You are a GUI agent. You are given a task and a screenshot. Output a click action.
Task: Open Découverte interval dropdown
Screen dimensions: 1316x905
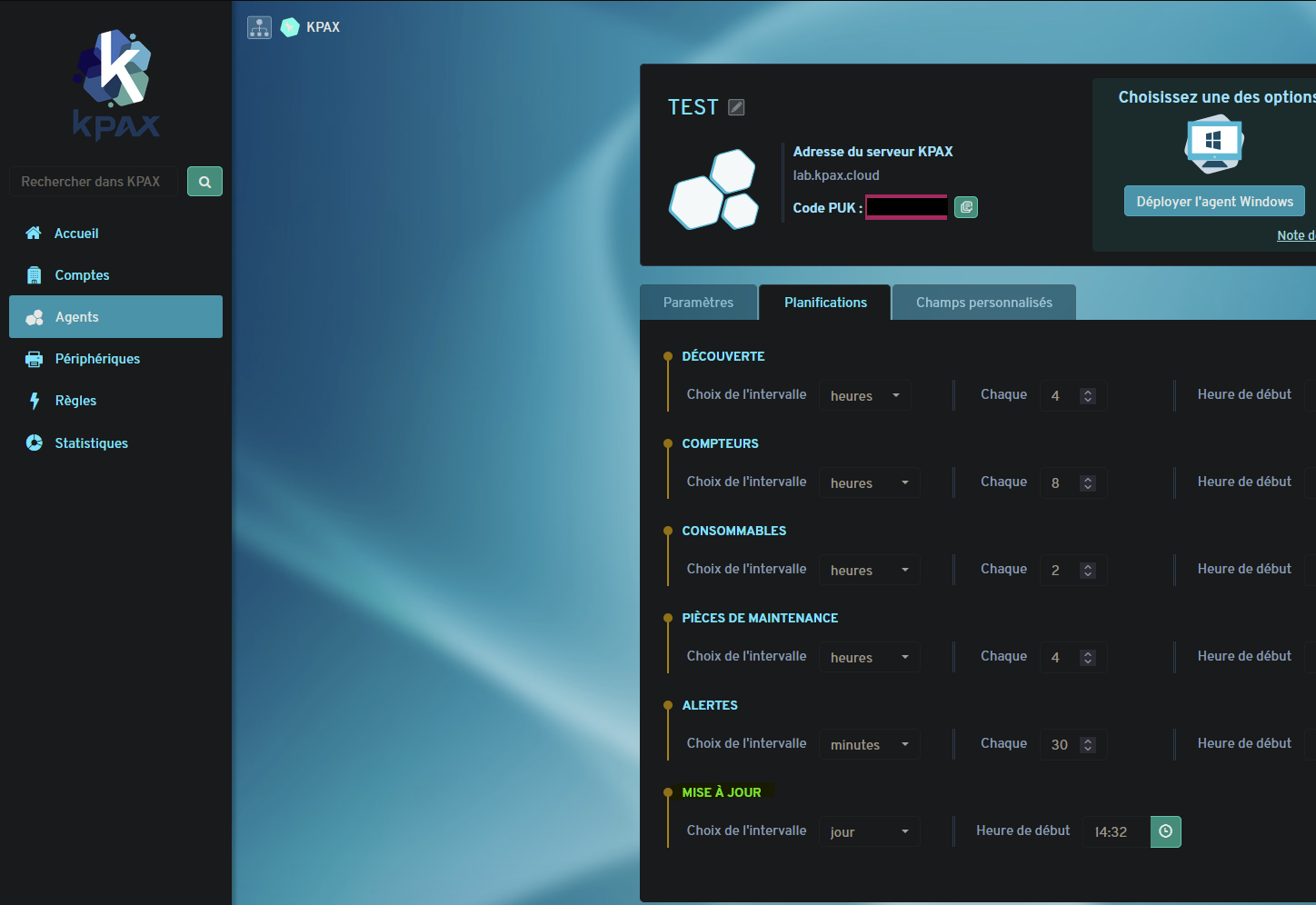click(x=864, y=395)
